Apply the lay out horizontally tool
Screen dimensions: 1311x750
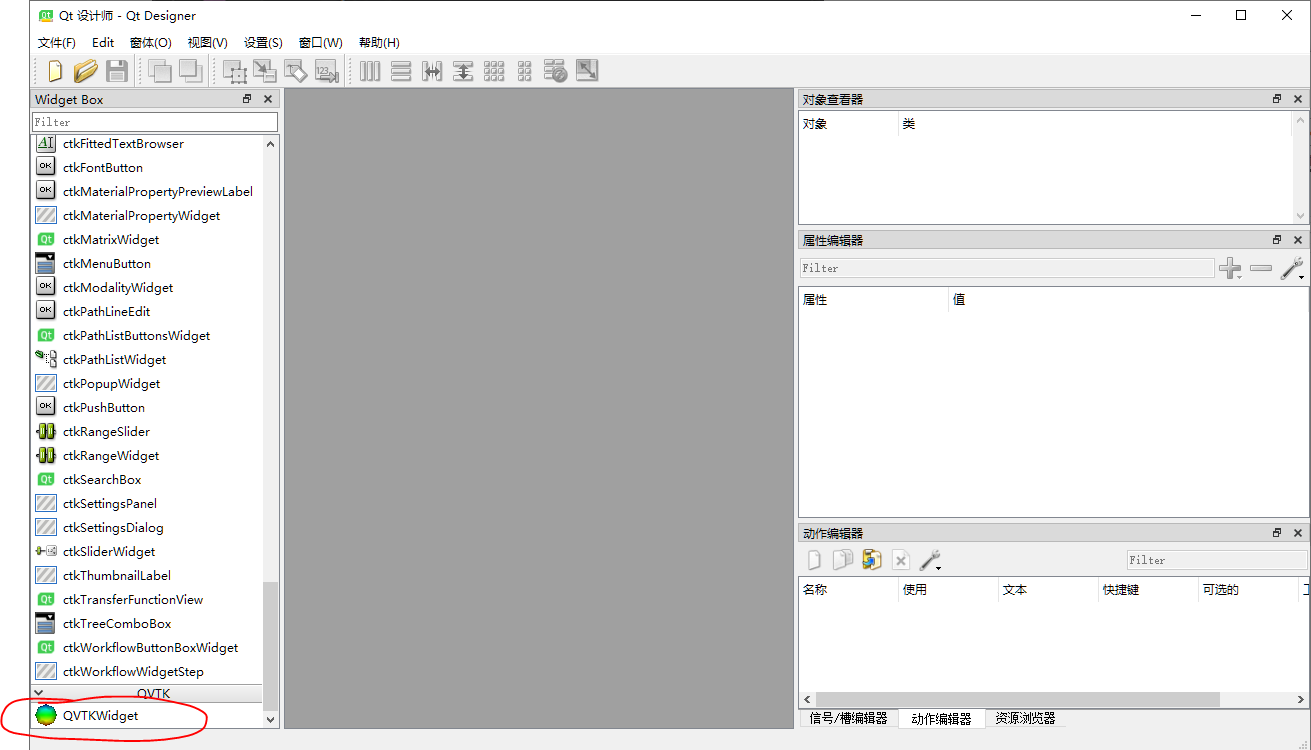tap(369, 70)
